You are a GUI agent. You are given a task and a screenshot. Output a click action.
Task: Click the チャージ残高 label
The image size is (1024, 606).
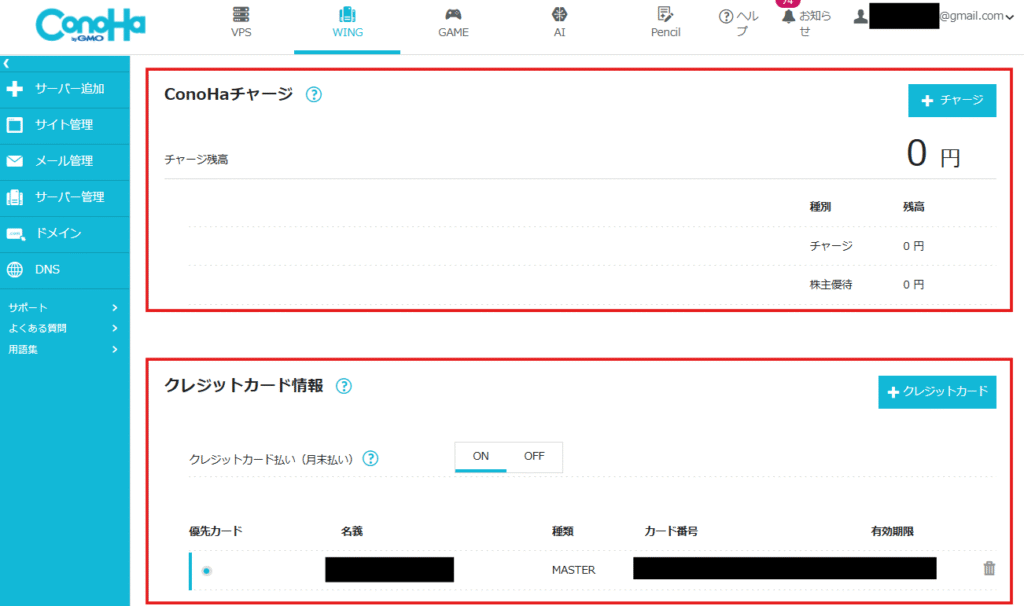[197, 159]
